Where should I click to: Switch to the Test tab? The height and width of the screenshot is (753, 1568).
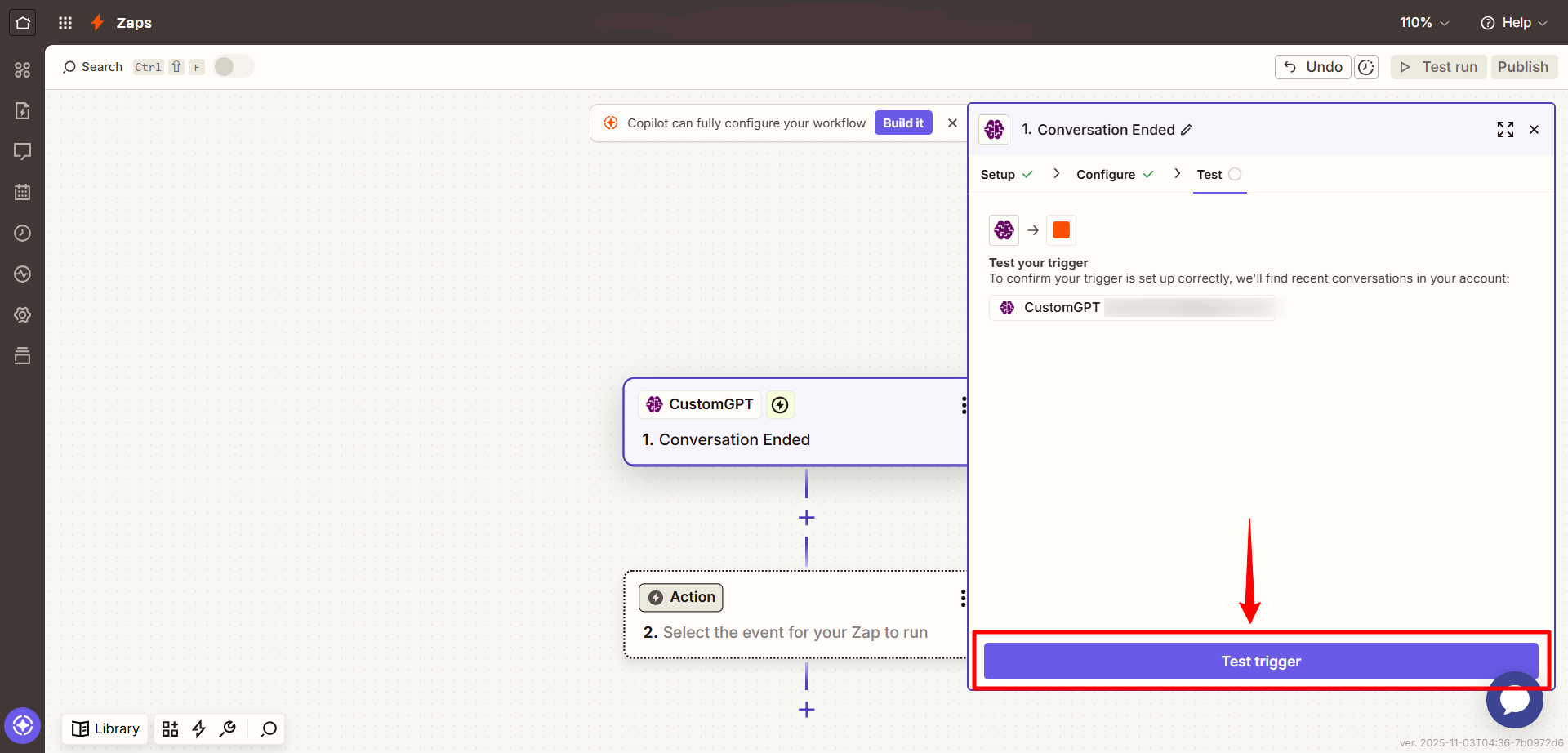coord(1219,174)
